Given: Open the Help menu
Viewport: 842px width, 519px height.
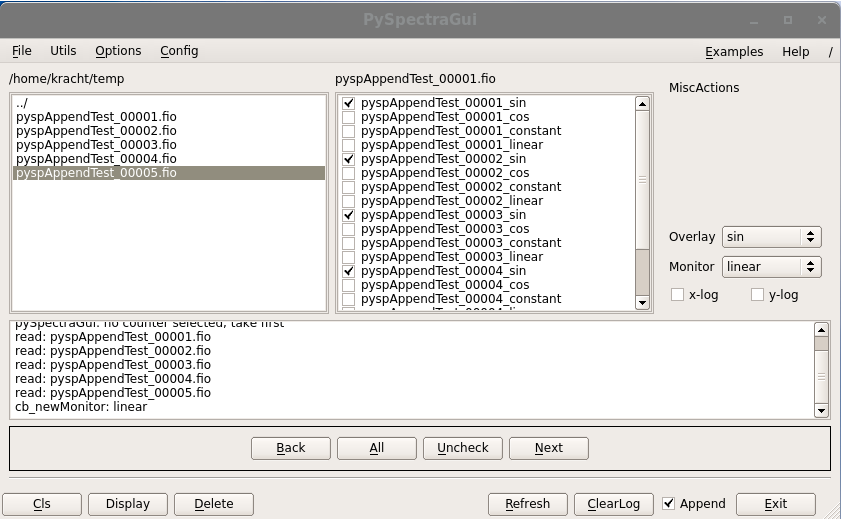Looking at the screenshot, I should pos(795,52).
